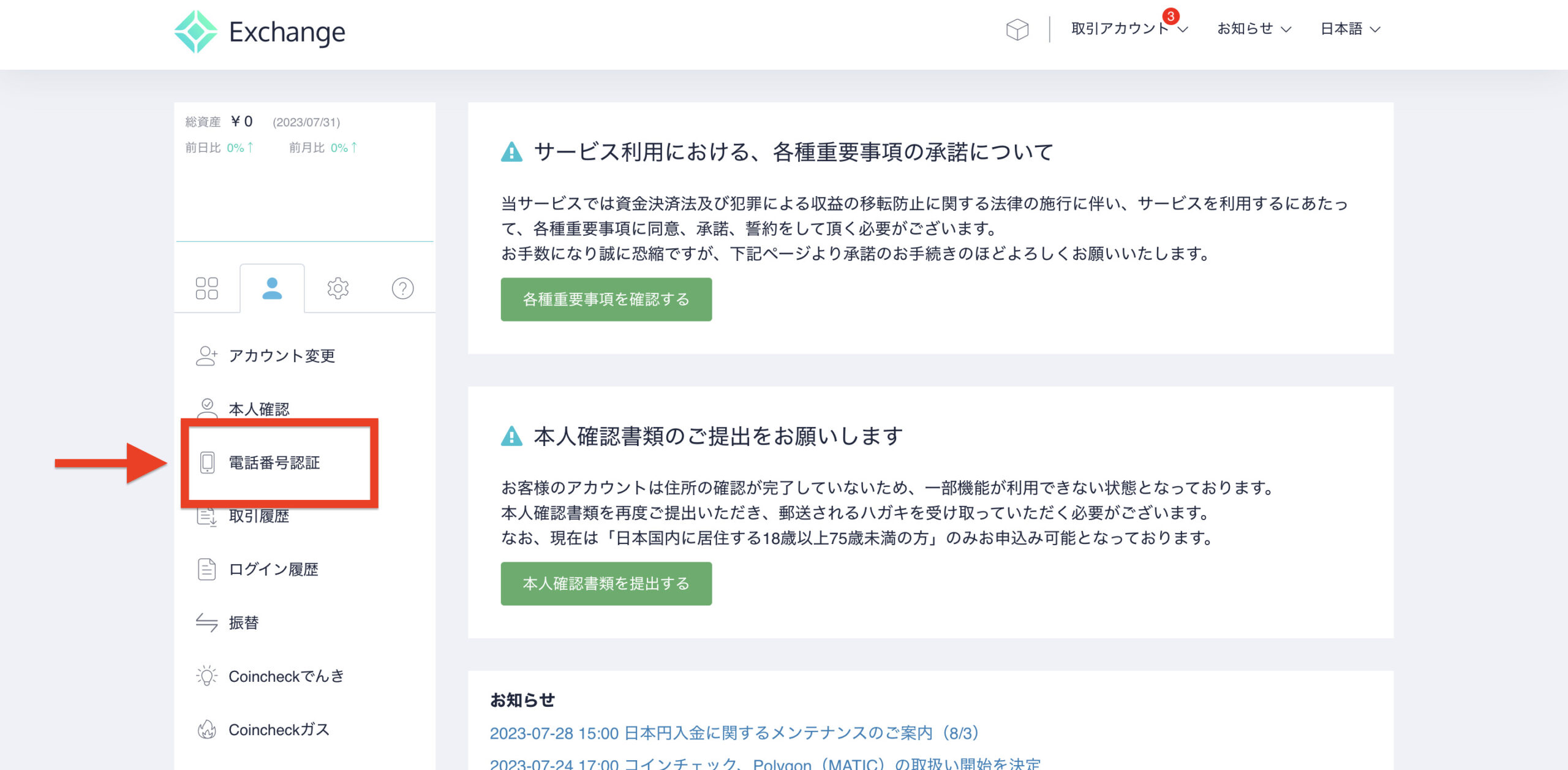1568x770 pixels.
Task: Open the settings gear tab
Action: (337, 288)
